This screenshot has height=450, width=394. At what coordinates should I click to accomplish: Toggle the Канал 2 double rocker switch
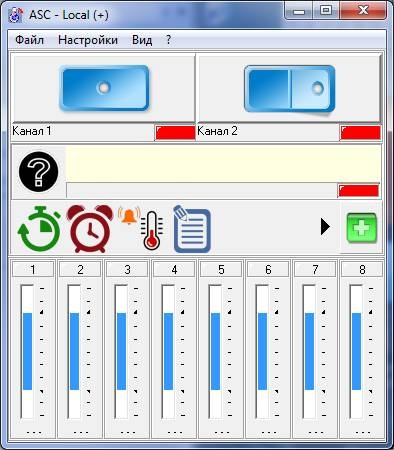(289, 89)
